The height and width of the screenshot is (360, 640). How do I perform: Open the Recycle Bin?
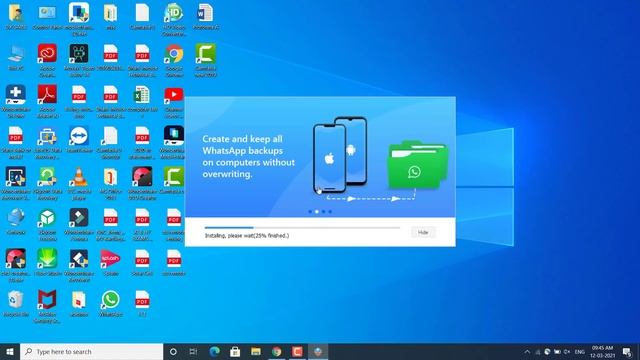coord(16,304)
